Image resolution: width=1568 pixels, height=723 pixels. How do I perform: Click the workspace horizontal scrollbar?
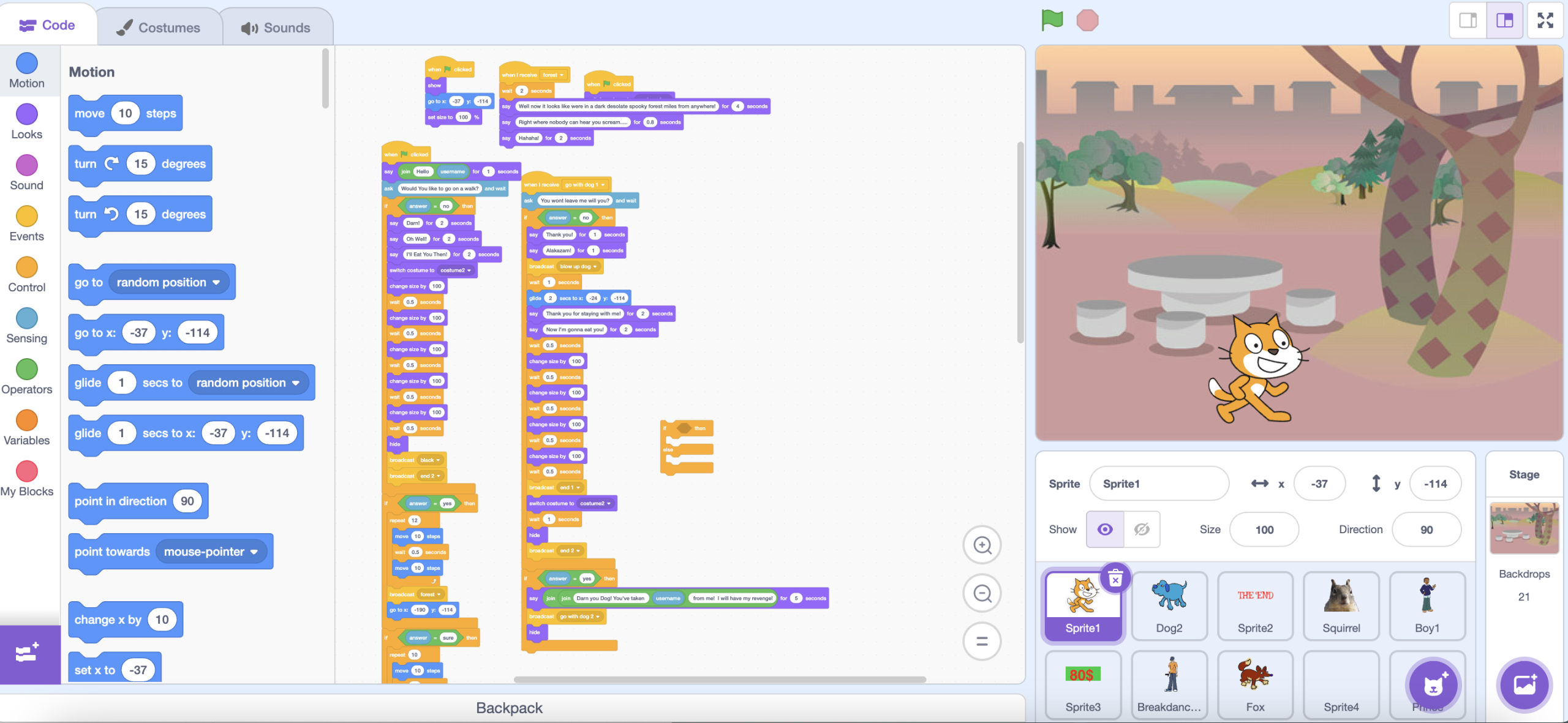[720, 679]
